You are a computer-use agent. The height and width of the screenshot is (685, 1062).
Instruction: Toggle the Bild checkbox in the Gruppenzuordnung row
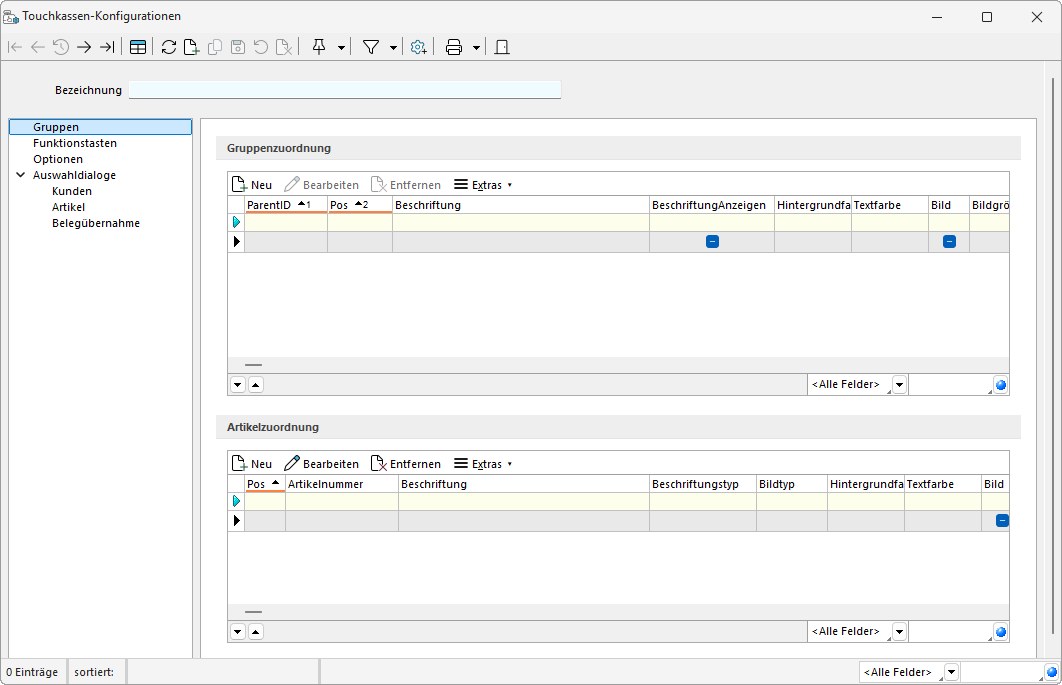[x=949, y=241]
